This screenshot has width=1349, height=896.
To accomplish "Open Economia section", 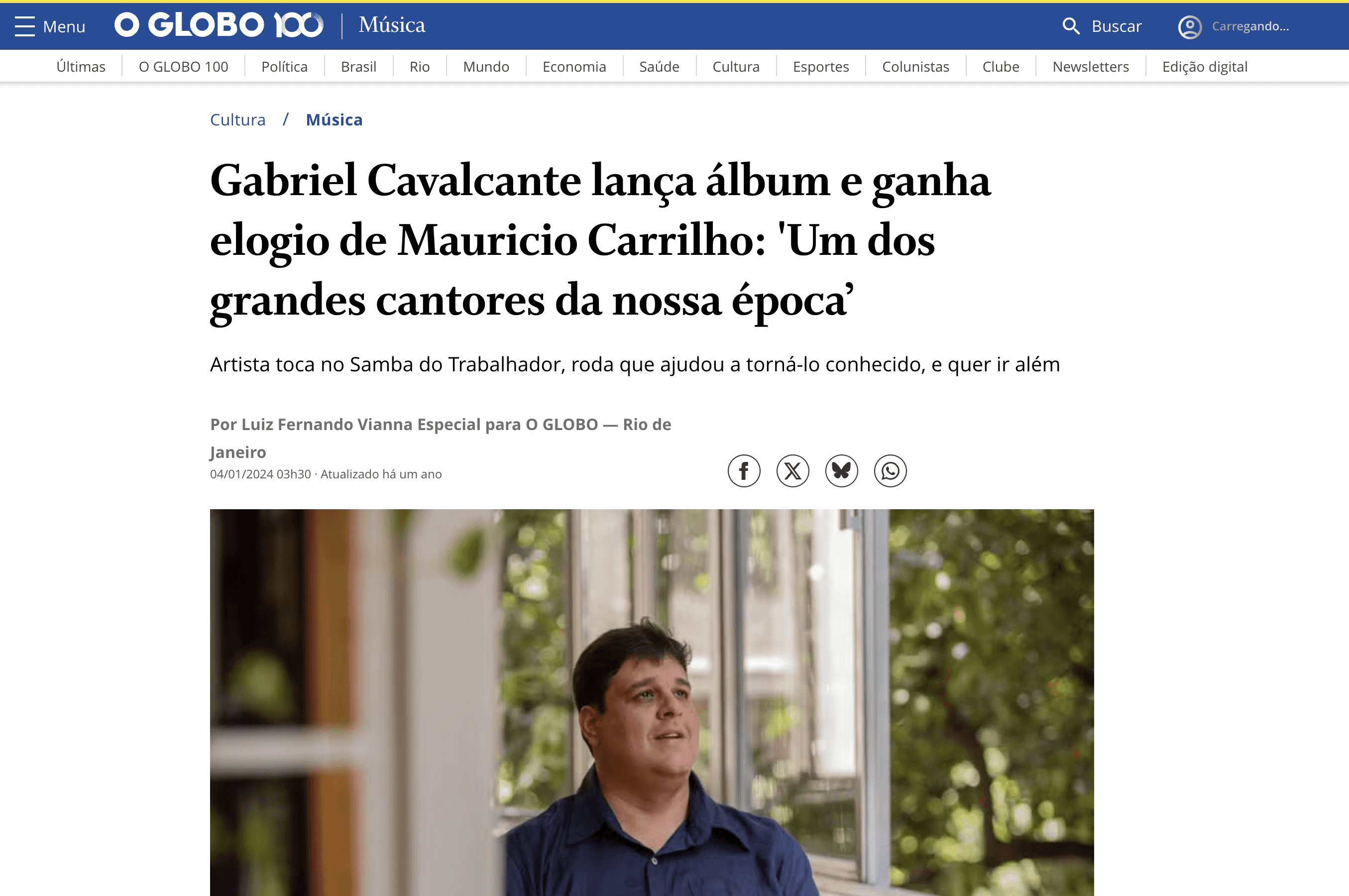I will point(573,67).
